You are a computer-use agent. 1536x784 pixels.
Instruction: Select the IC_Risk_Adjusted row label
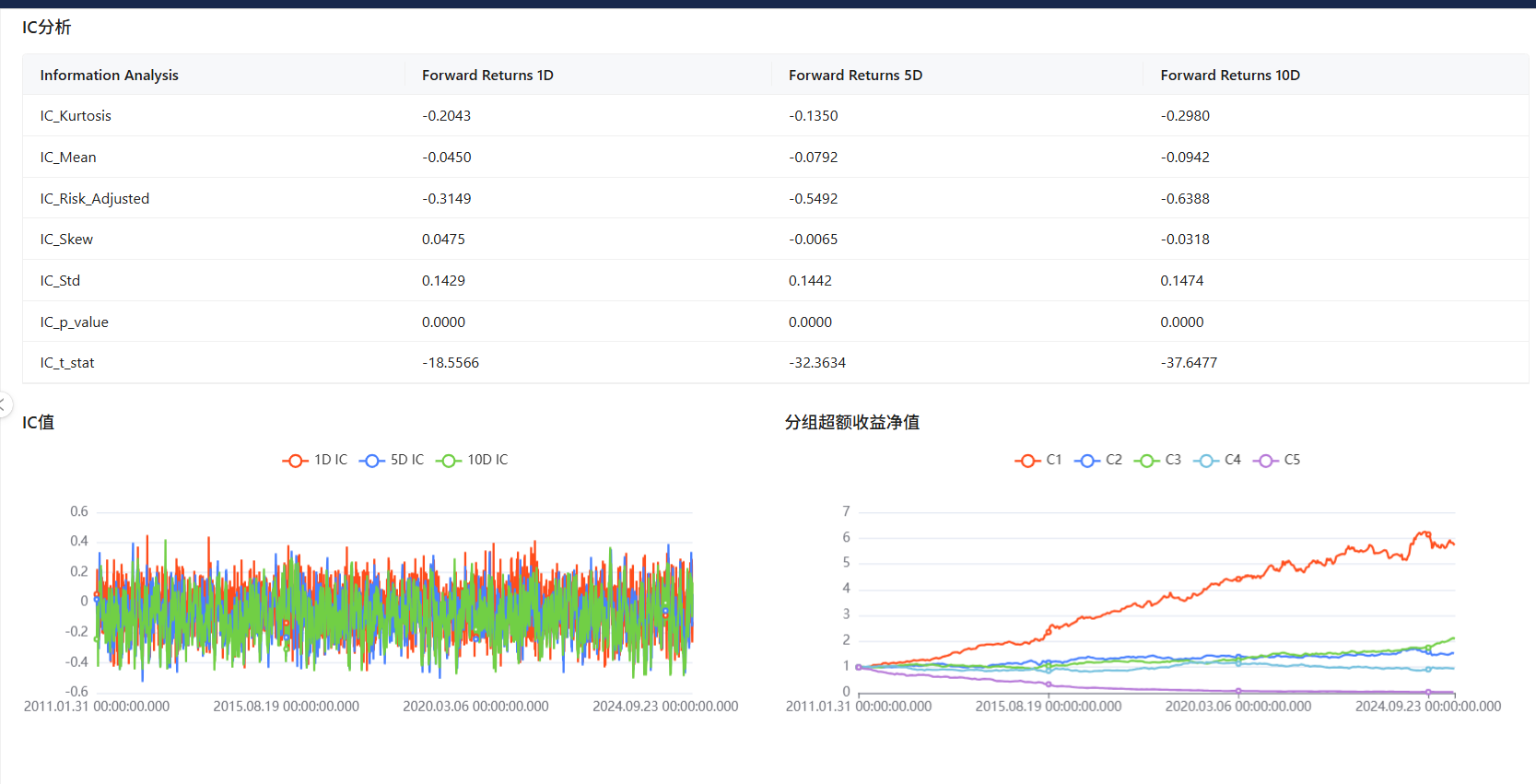(95, 199)
